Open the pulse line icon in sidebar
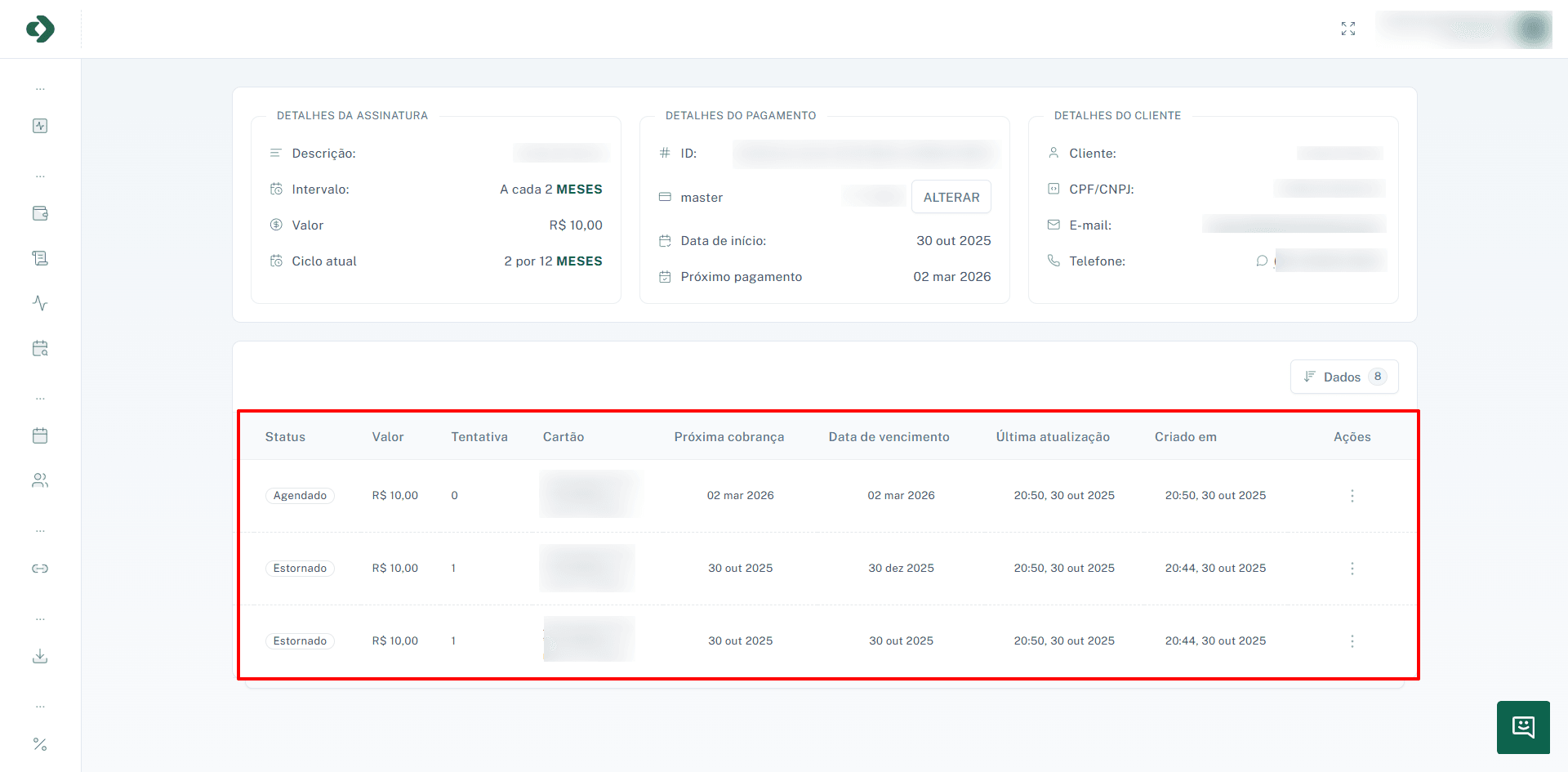1568x772 pixels. pos(40,303)
